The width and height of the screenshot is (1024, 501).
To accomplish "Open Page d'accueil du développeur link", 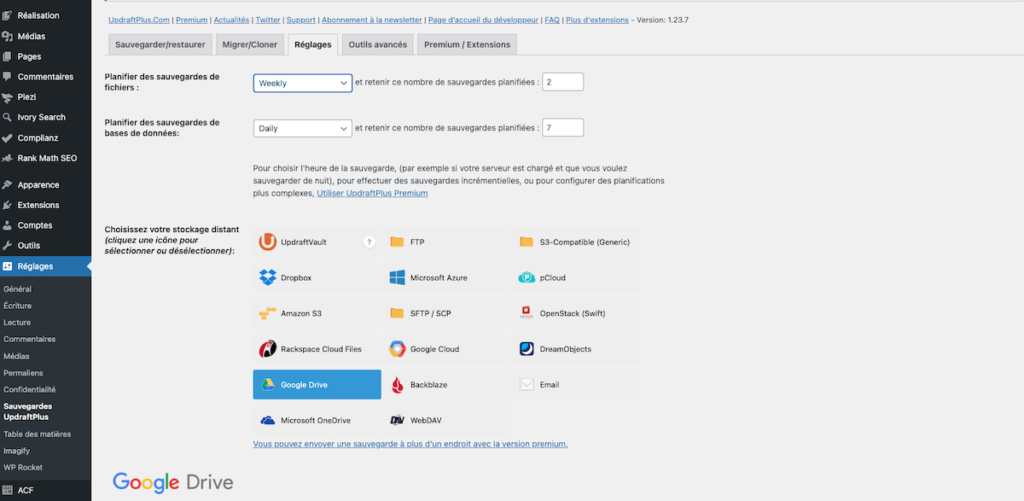I will [484, 20].
